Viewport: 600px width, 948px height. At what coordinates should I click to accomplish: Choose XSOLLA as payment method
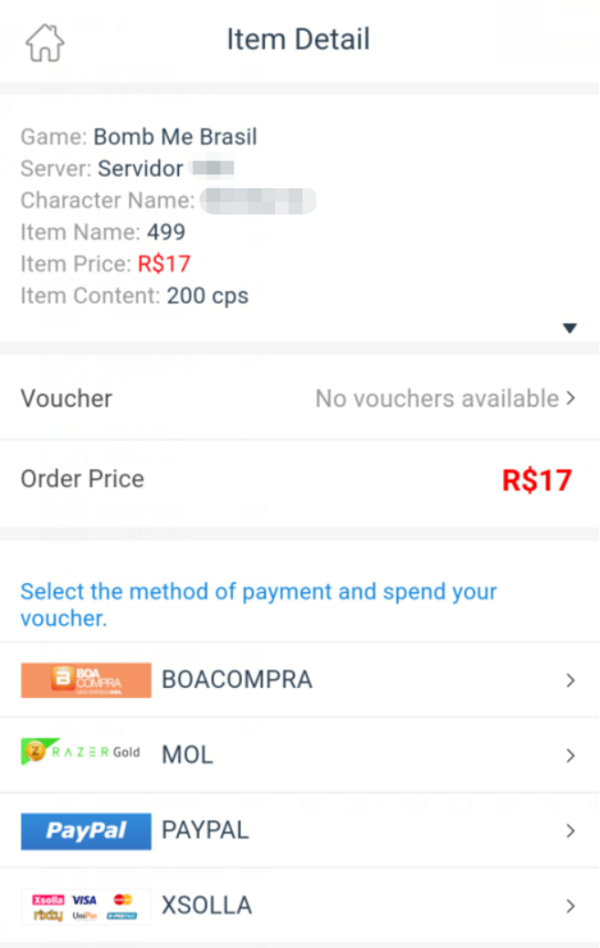coord(207,906)
